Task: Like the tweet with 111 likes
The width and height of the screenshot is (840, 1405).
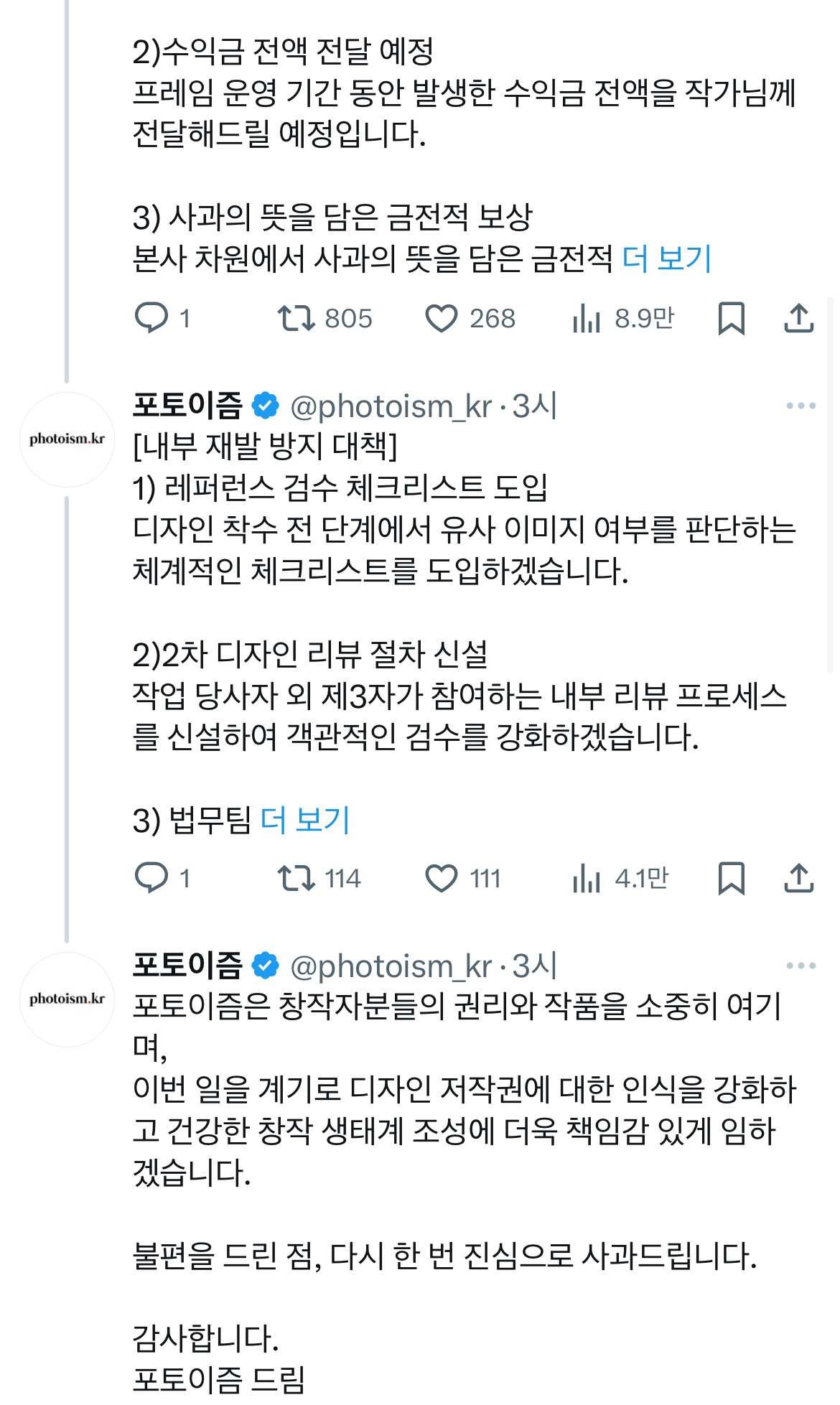Action: pos(442,878)
